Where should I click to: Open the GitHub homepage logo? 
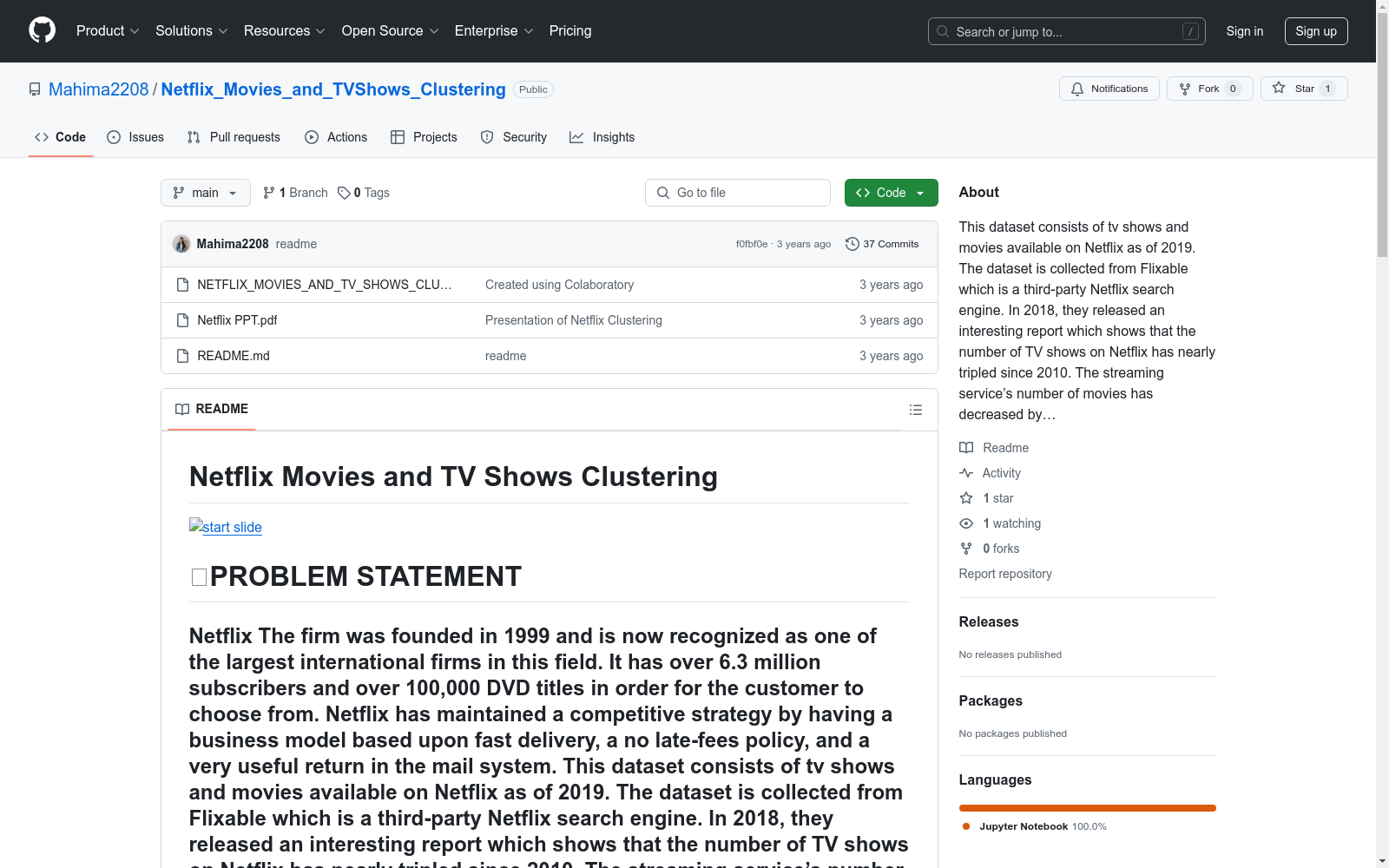[42, 30]
